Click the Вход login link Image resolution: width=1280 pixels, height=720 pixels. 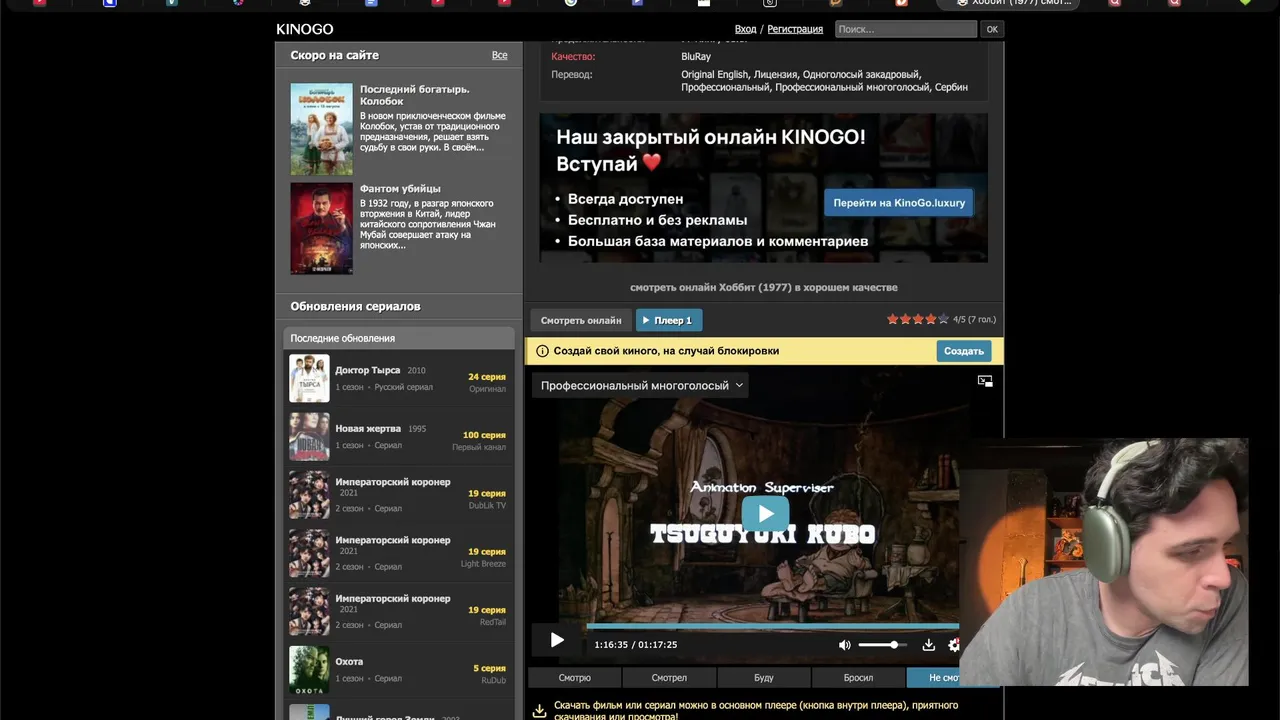pos(745,29)
